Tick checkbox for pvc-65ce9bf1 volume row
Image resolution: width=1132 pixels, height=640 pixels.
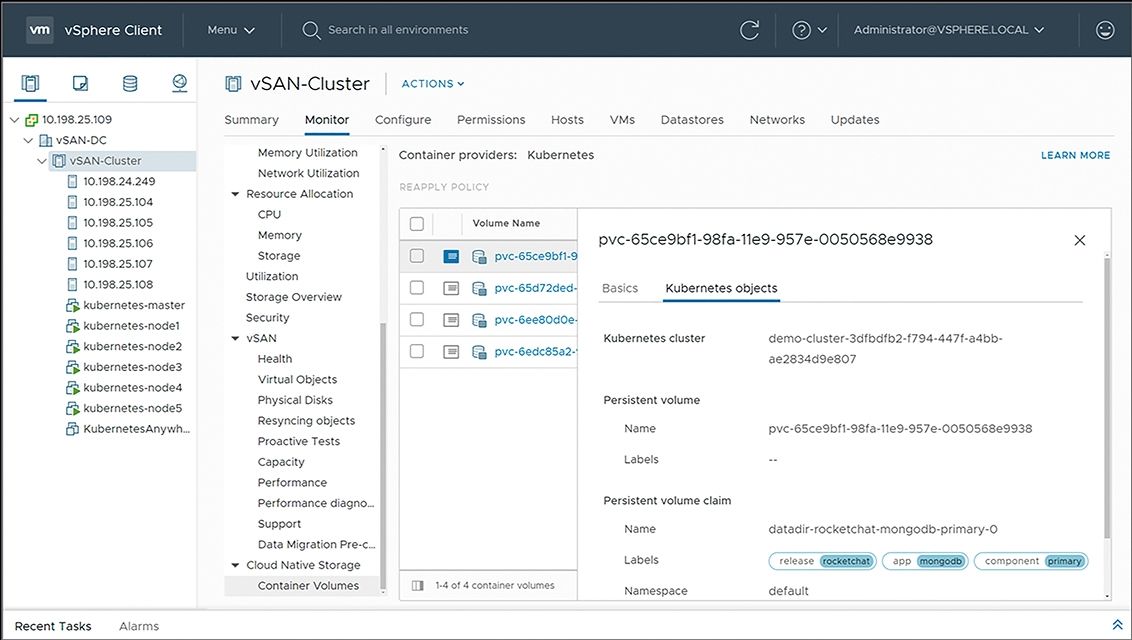(x=417, y=256)
